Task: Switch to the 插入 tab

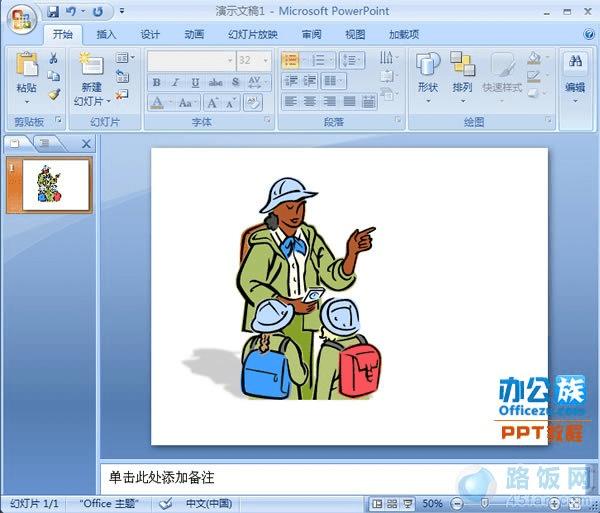Action: [106, 34]
